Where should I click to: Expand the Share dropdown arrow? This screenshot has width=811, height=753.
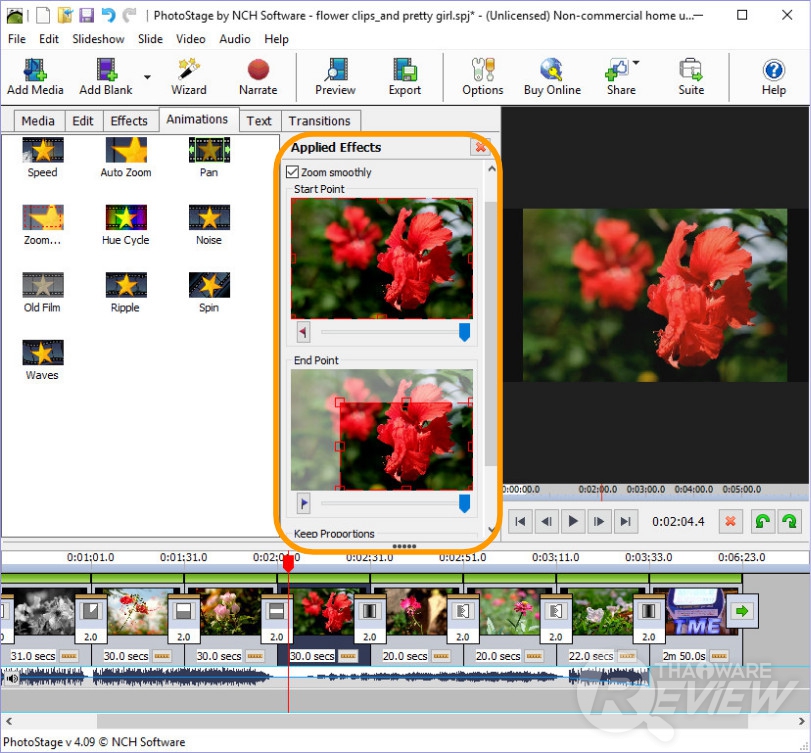(x=636, y=64)
